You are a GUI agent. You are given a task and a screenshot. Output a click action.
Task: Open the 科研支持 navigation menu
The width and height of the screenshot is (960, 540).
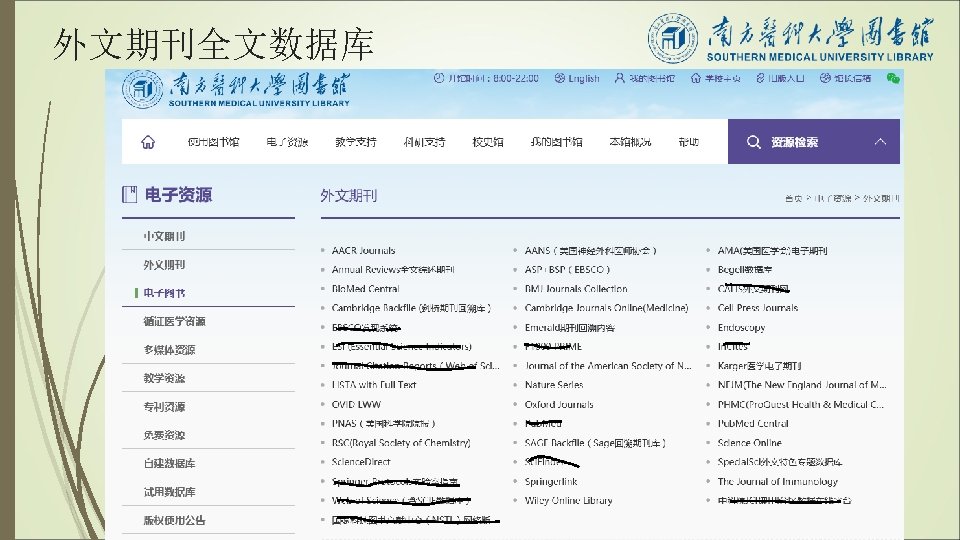tap(424, 142)
